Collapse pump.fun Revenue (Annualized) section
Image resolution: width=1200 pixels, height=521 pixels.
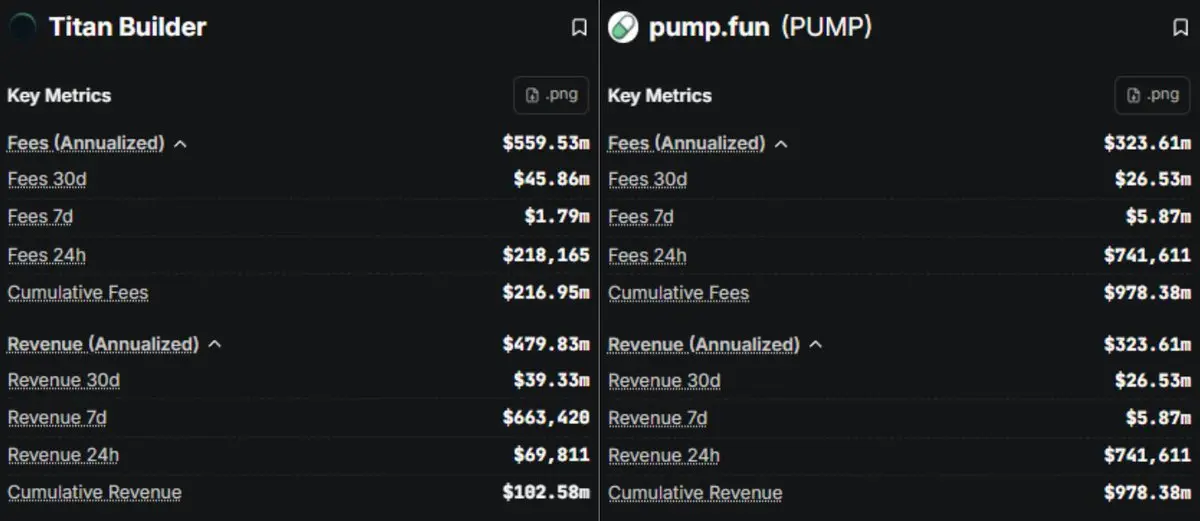point(815,345)
